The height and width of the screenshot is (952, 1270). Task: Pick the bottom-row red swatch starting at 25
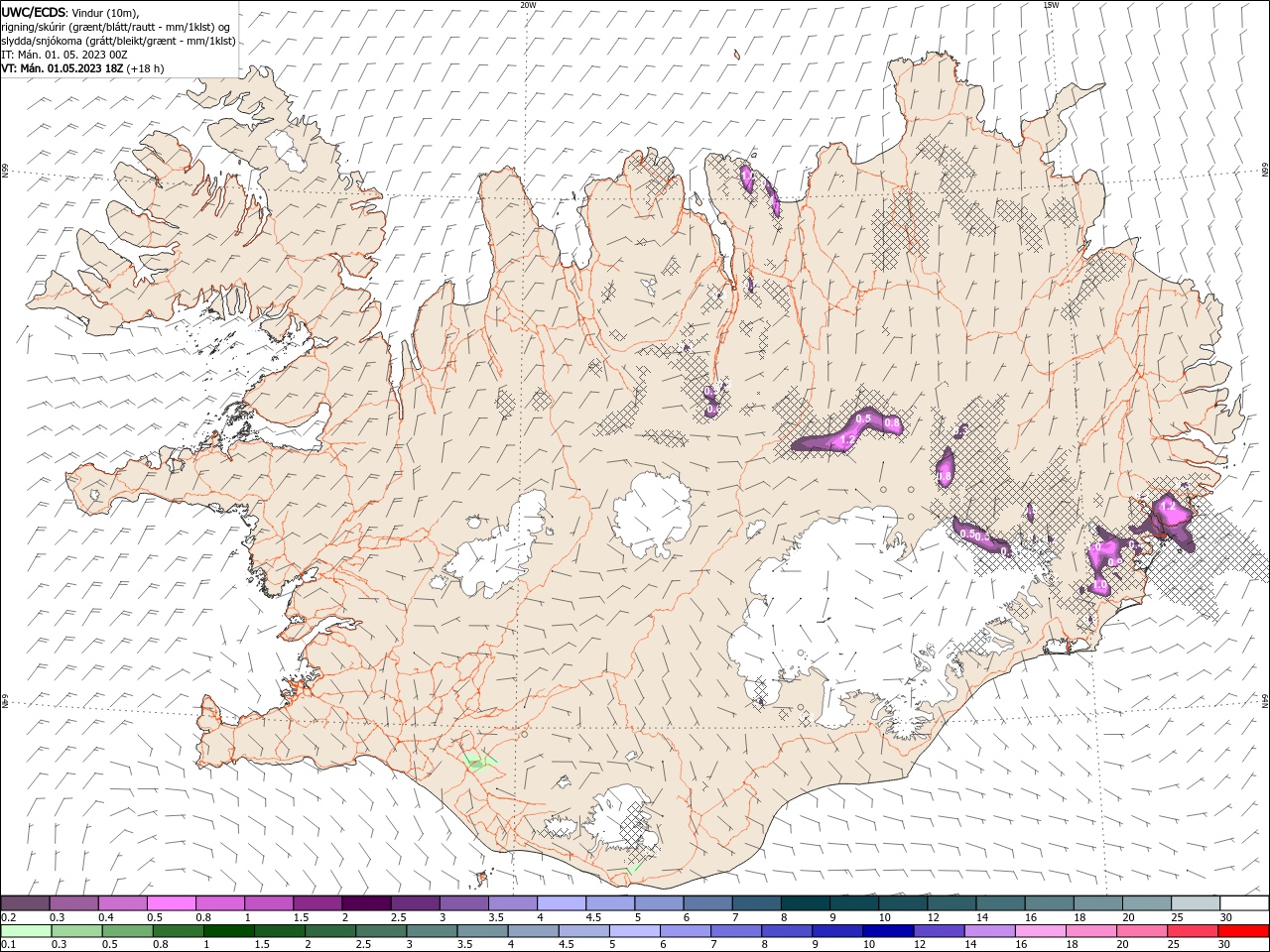pos(1193,931)
